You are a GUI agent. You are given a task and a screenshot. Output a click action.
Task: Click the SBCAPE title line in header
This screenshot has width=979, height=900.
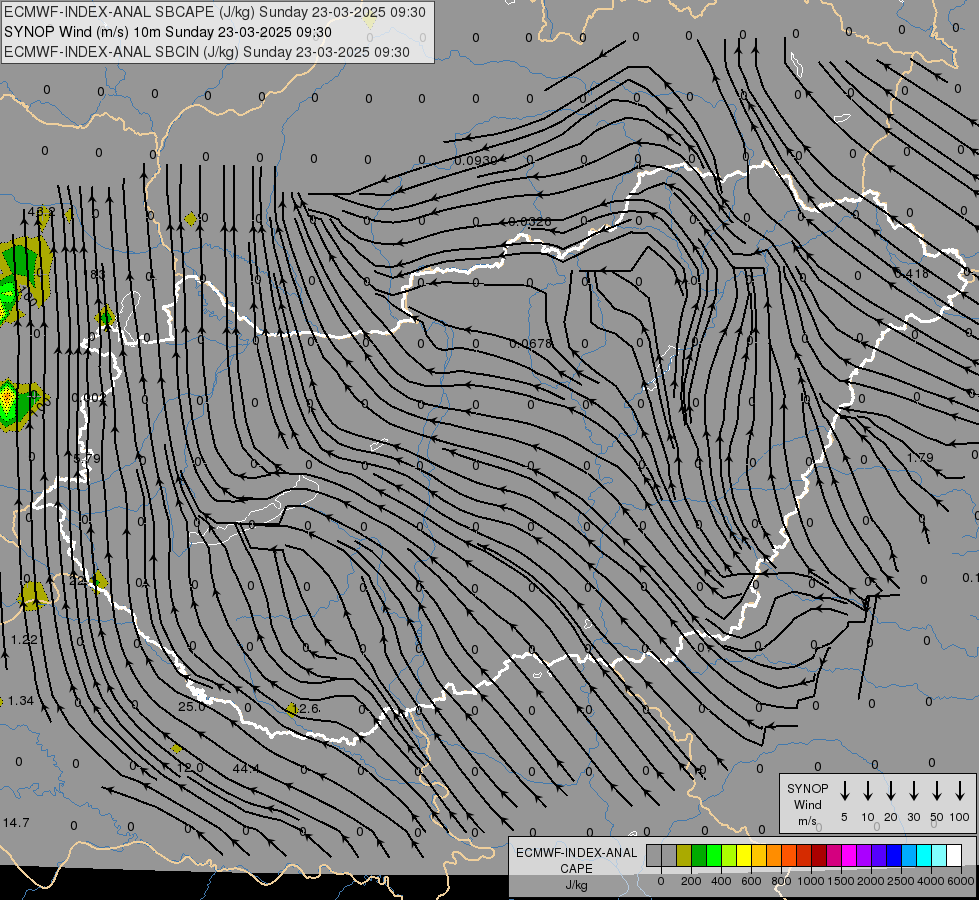click(x=215, y=12)
